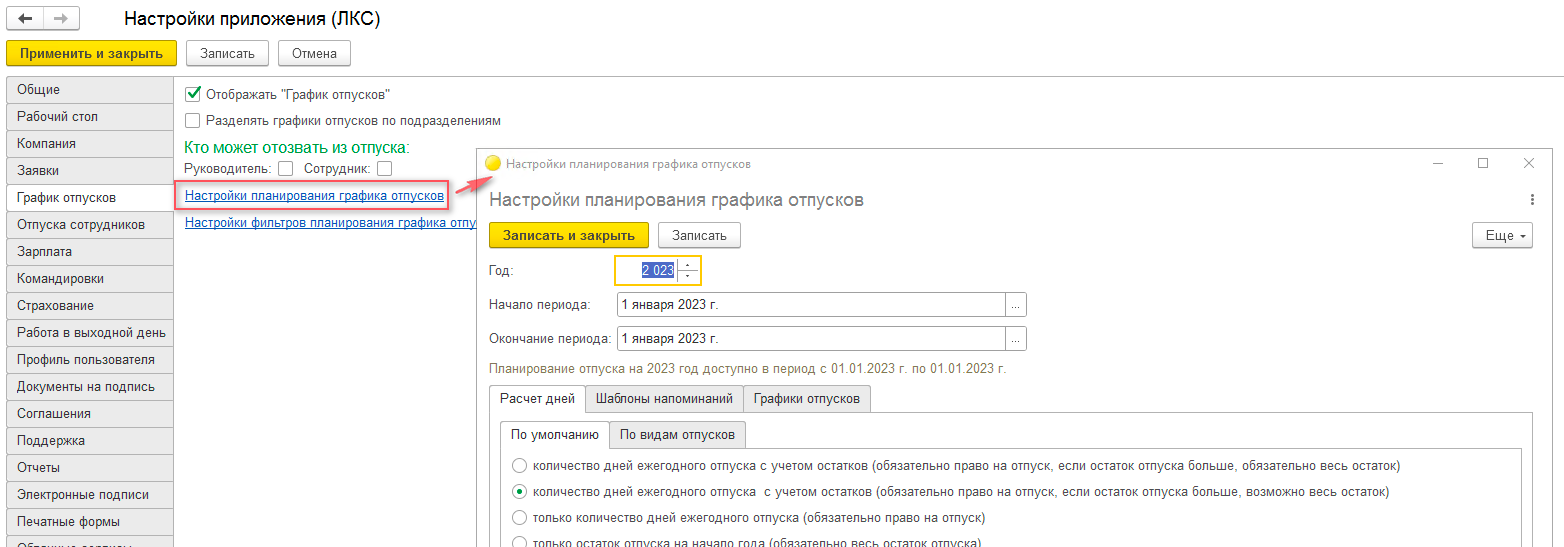Go back with the left arrow icon
Viewport: 1564px width, 547px height.
pos(25,19)
